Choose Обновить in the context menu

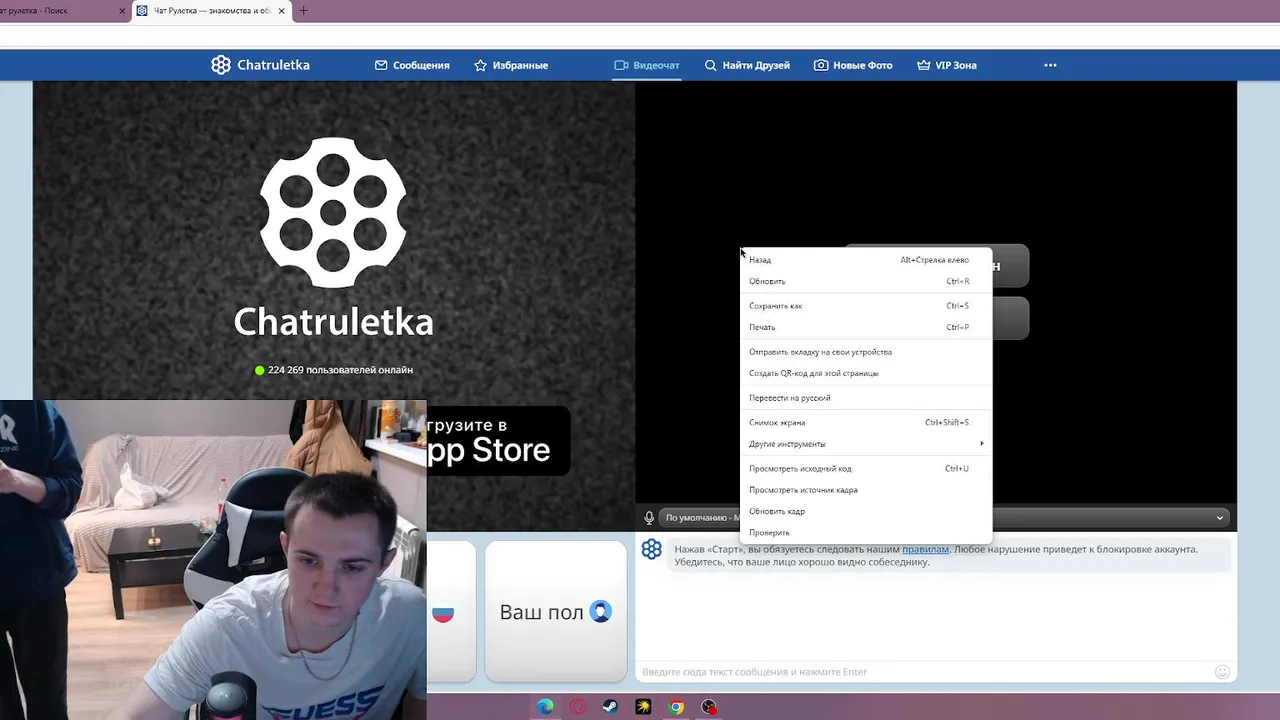coord(866,281)
